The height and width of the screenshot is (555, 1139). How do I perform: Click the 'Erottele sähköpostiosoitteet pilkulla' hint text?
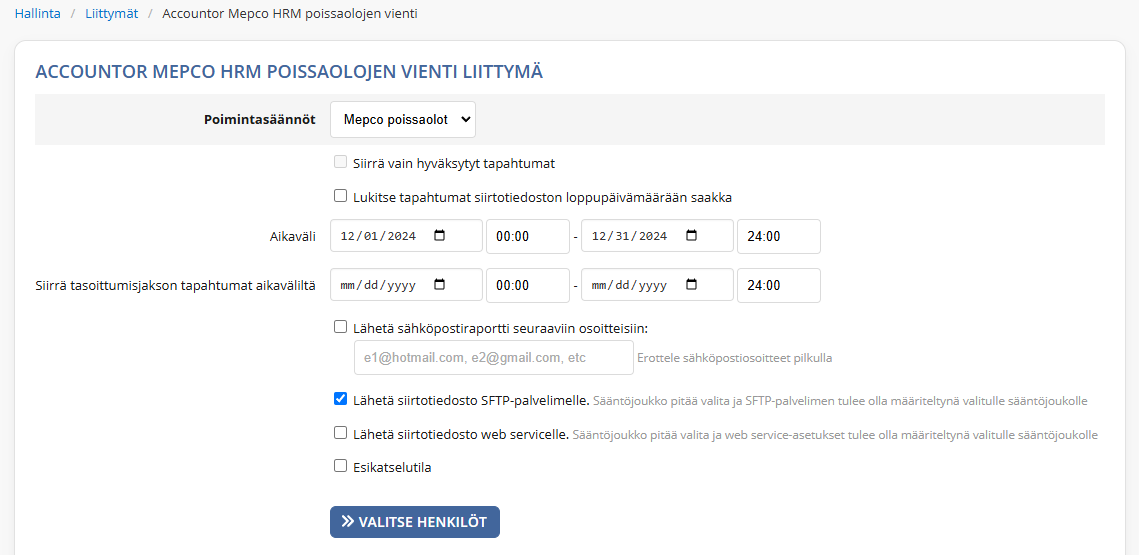pos(735,358)
